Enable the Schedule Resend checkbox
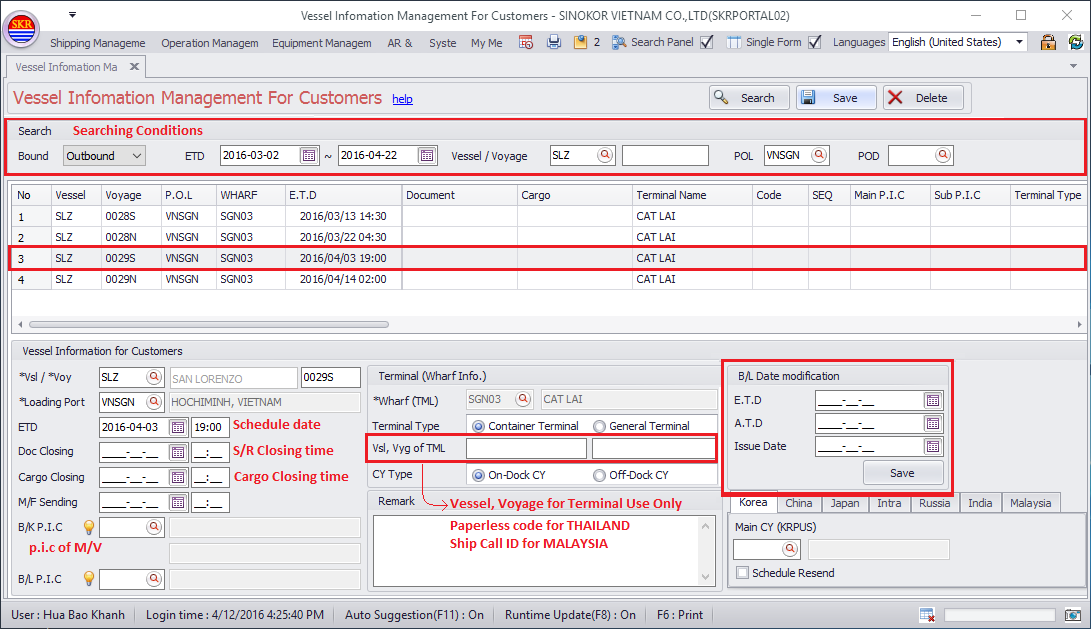This screenshot has height=629, width=1091. coord(742,573)
